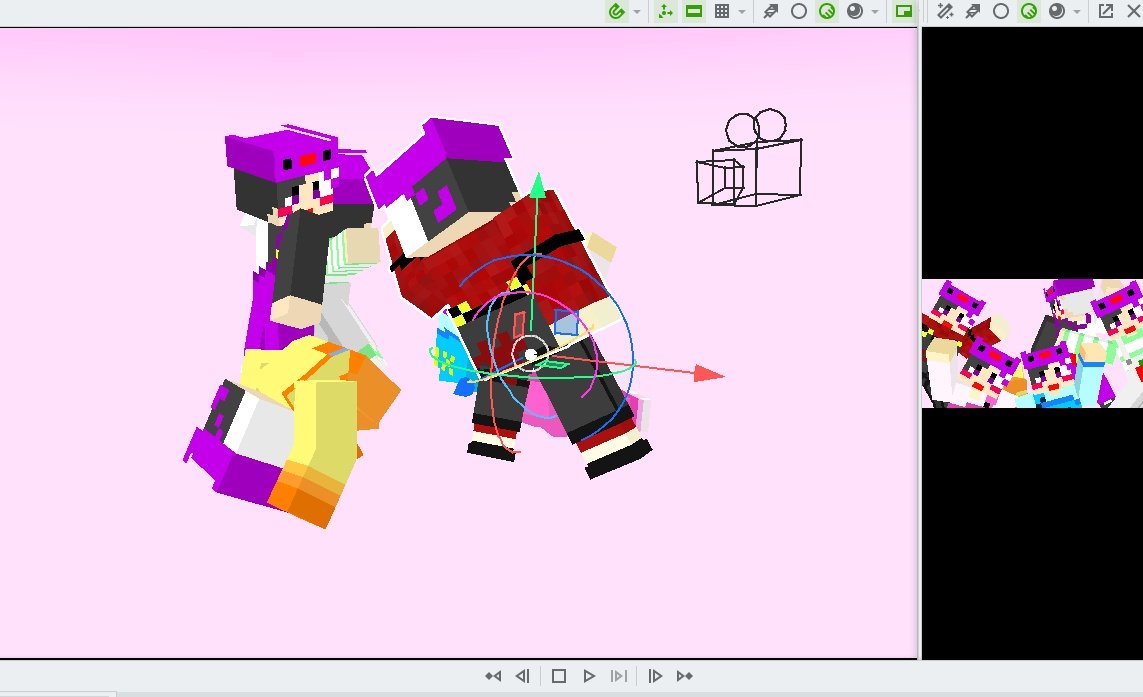Open the grid options dropdown arrow
Screen dimensions: 1143x697
tap(742, 12)
